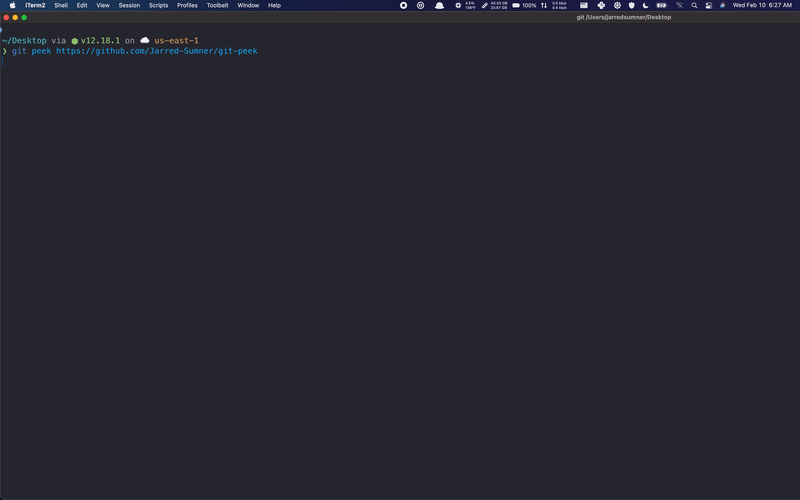Click the us-east-1 region text
This screenshot has height=500, width=800.
coord(177,40)
